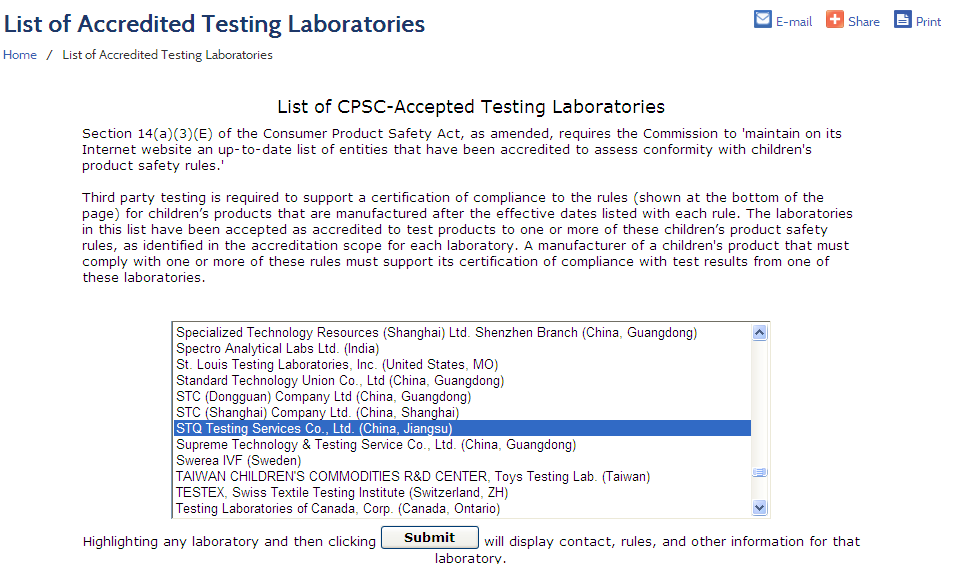Go to the Home breadcrumb link

(19, 55)
